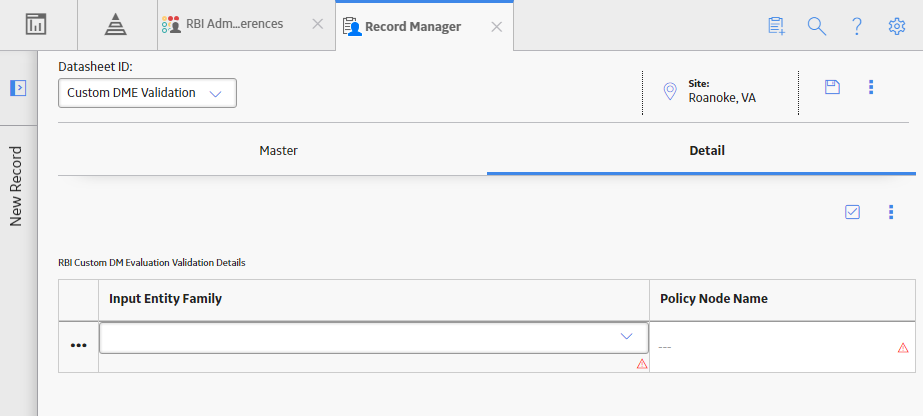This screenshot has width=923, height=416.
Task: Switch to the Master tab
Action: (x=278, y=151)
